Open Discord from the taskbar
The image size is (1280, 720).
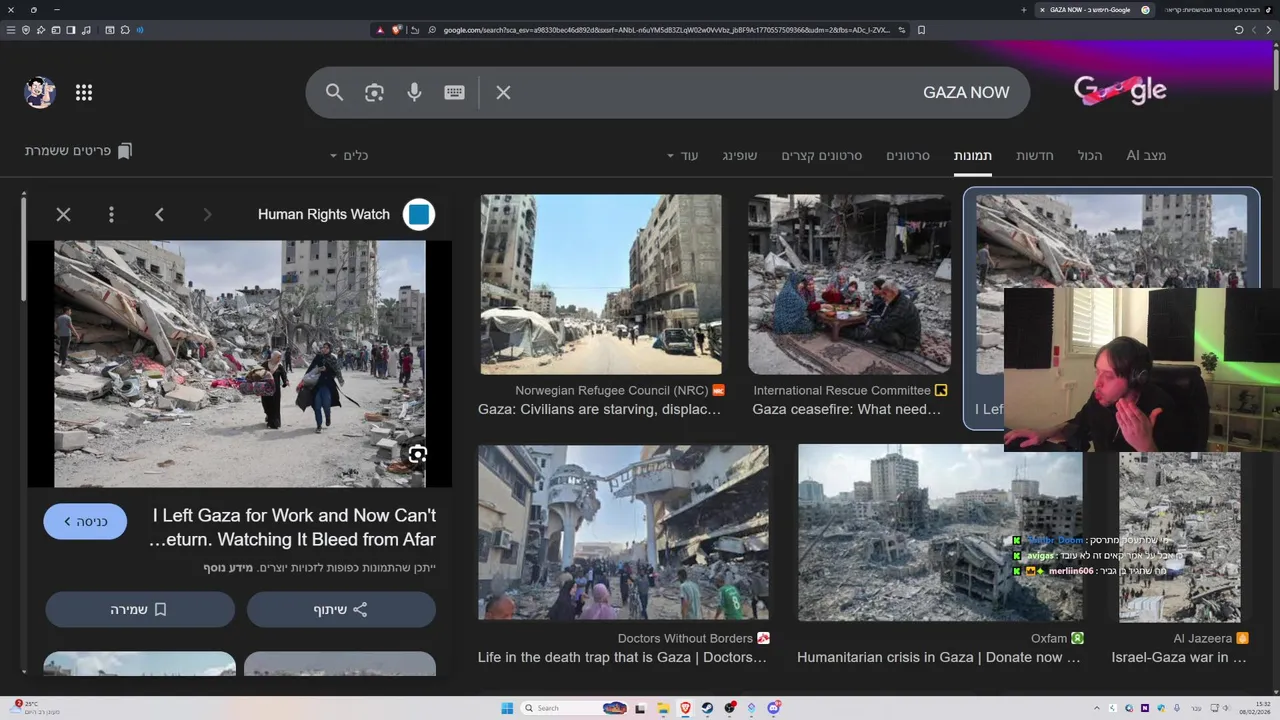tap(773, 708)
